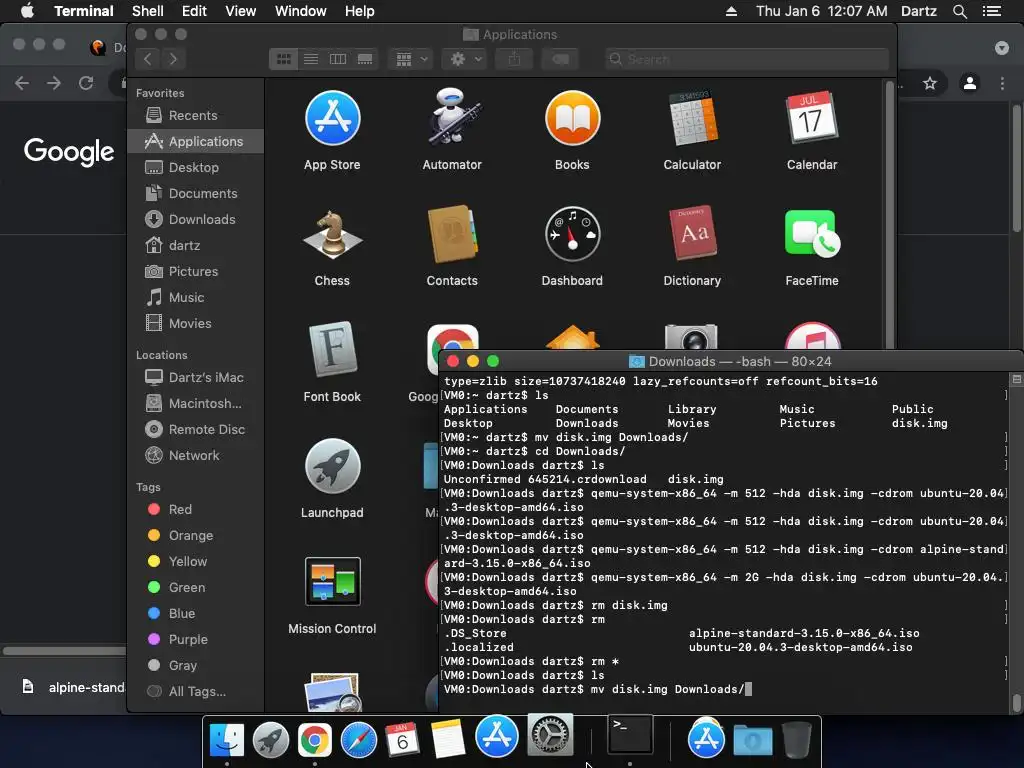The width and height of the screenshot is (1024, 768).
Task: Click the Finder edit tags button
Action: [560, 59]
